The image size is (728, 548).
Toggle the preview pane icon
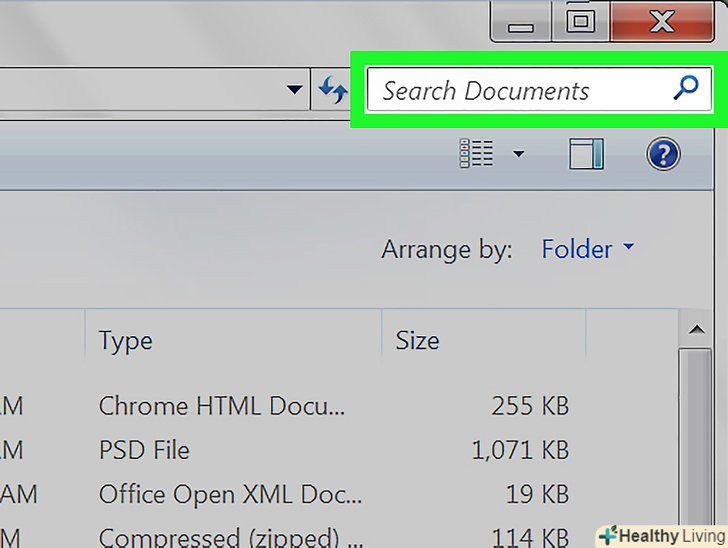click(x=587, y=154)
